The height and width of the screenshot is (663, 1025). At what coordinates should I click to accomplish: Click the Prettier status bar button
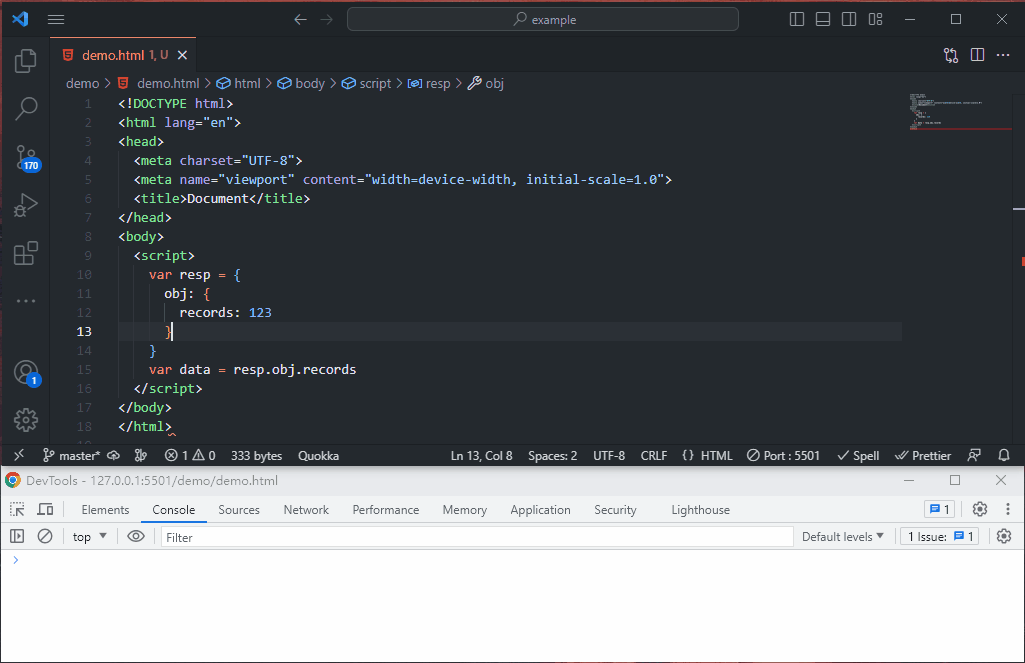click(923, 456)
